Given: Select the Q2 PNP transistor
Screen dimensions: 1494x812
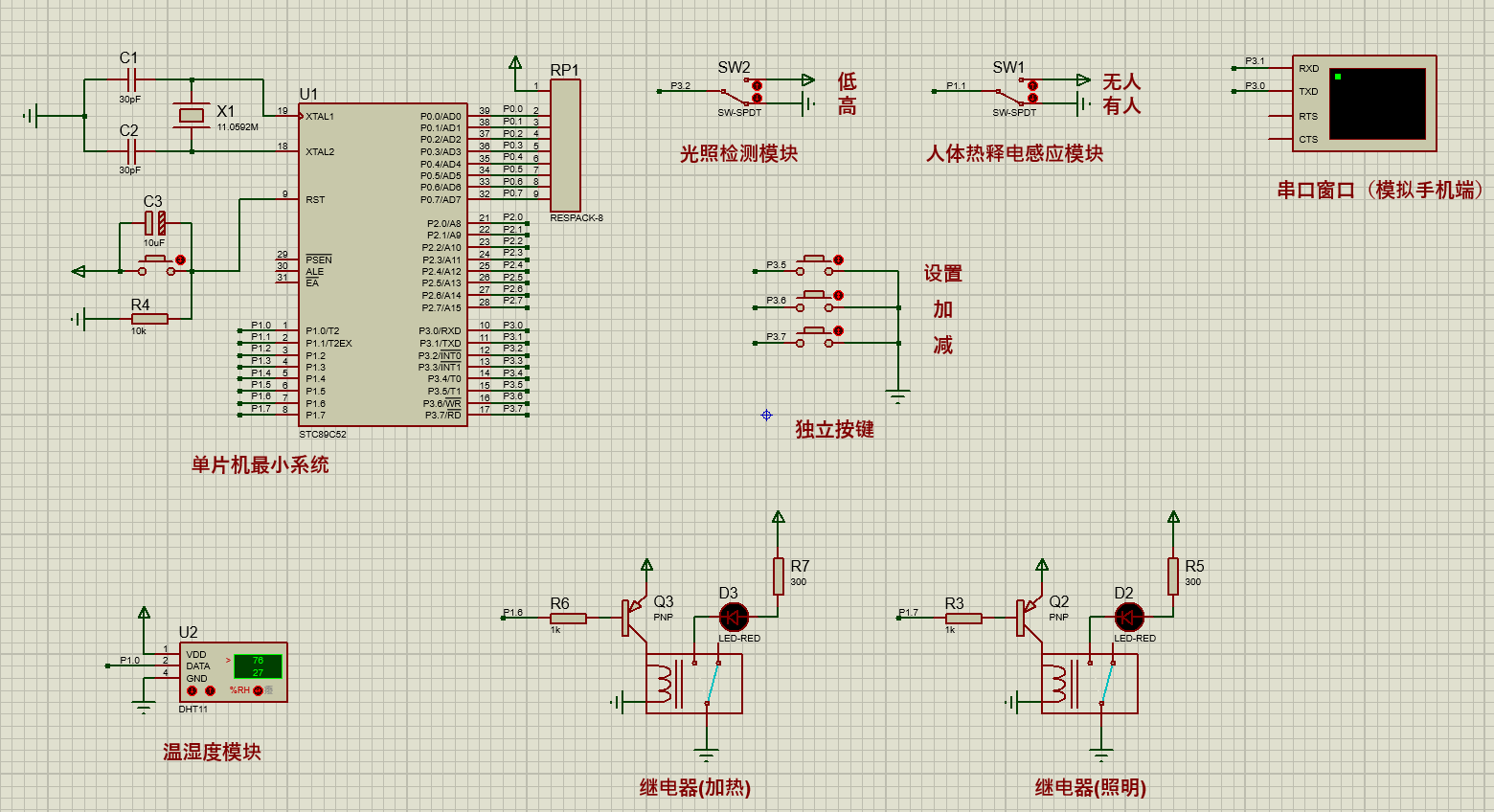Looking at the screenshot, I should coord(1031,618).
